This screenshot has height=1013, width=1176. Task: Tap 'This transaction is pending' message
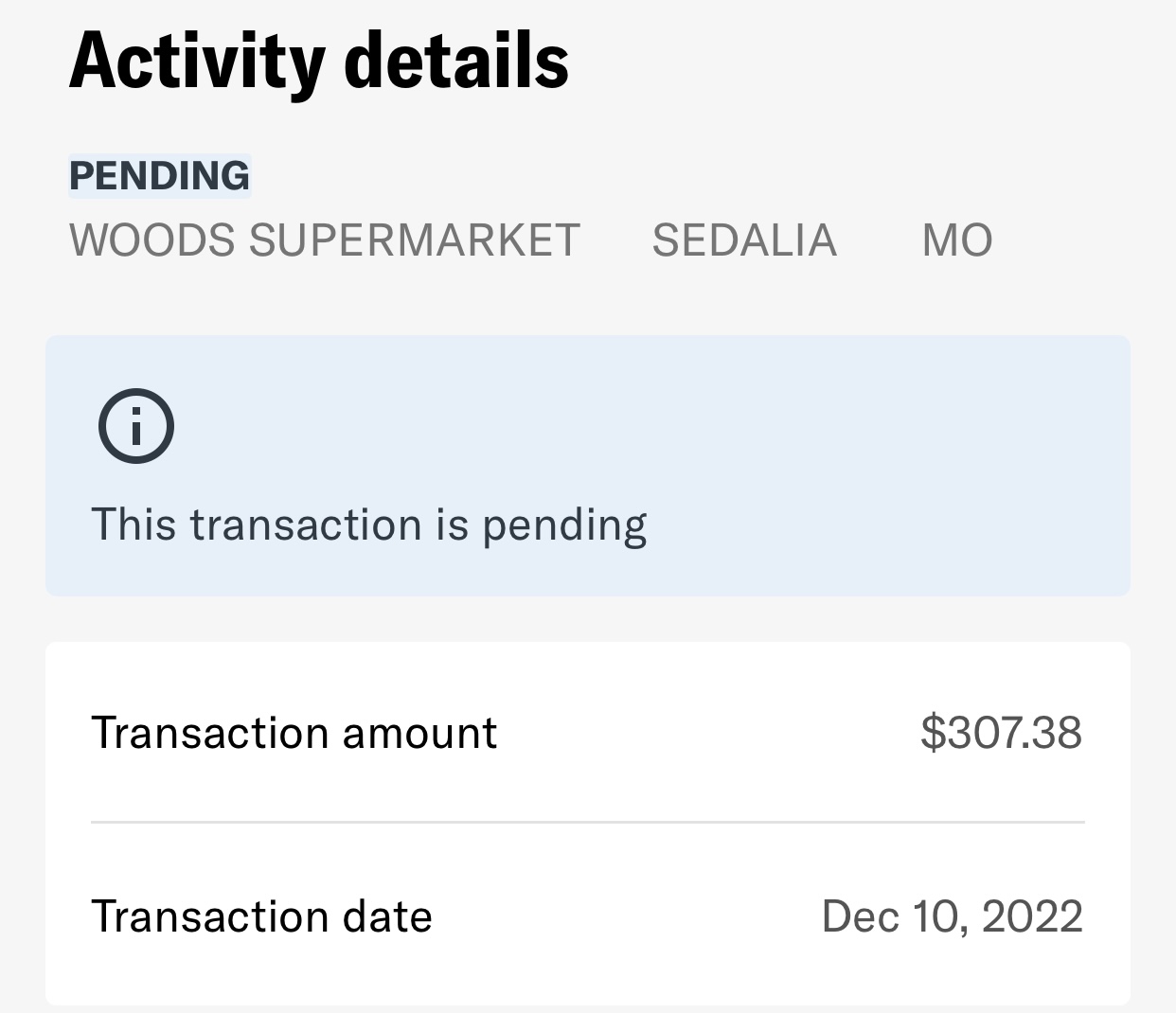369,525
